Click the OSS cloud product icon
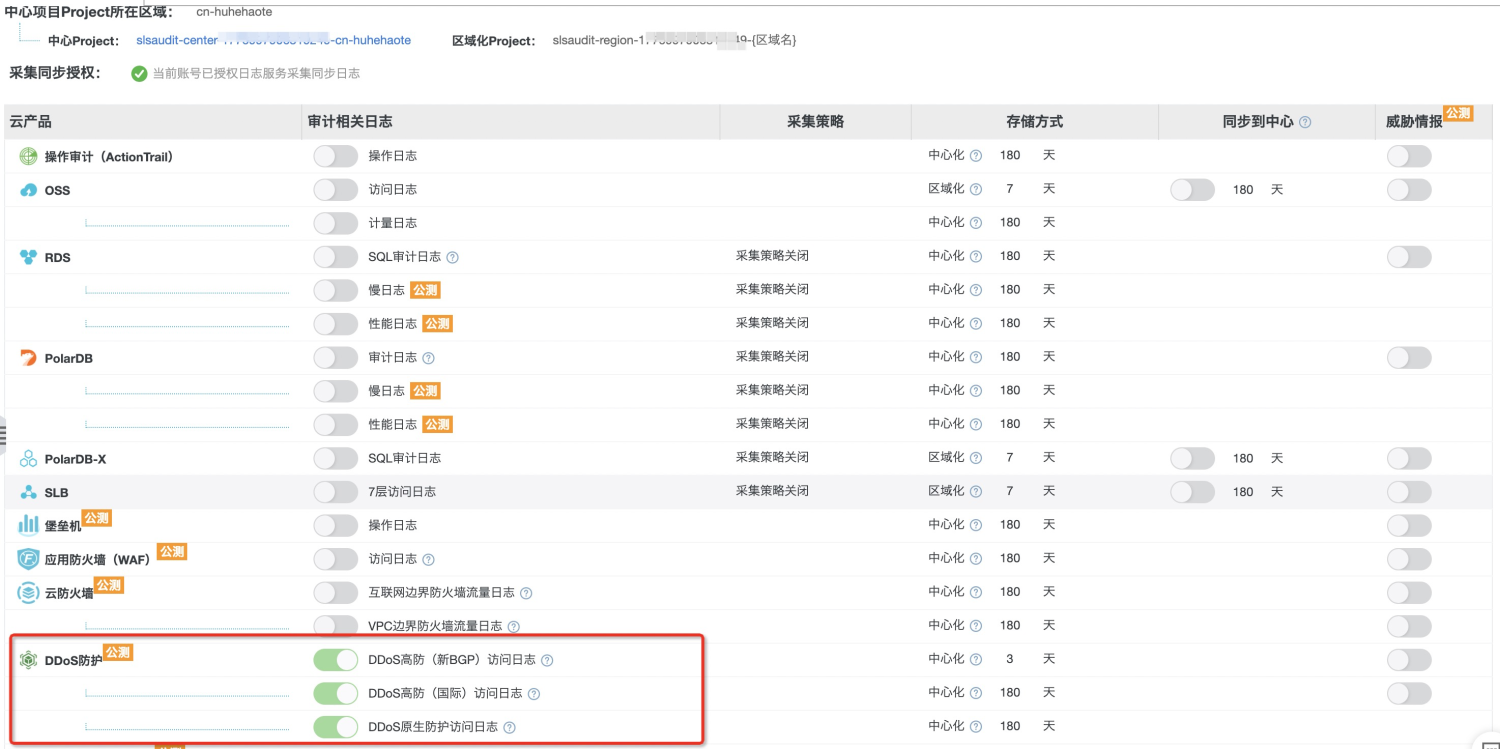 pos(28,190)
